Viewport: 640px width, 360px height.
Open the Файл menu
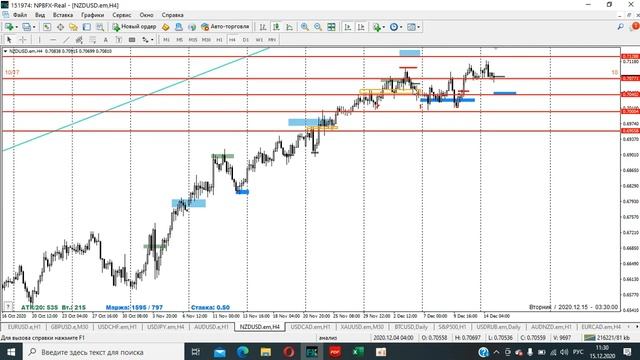[20, 15]
